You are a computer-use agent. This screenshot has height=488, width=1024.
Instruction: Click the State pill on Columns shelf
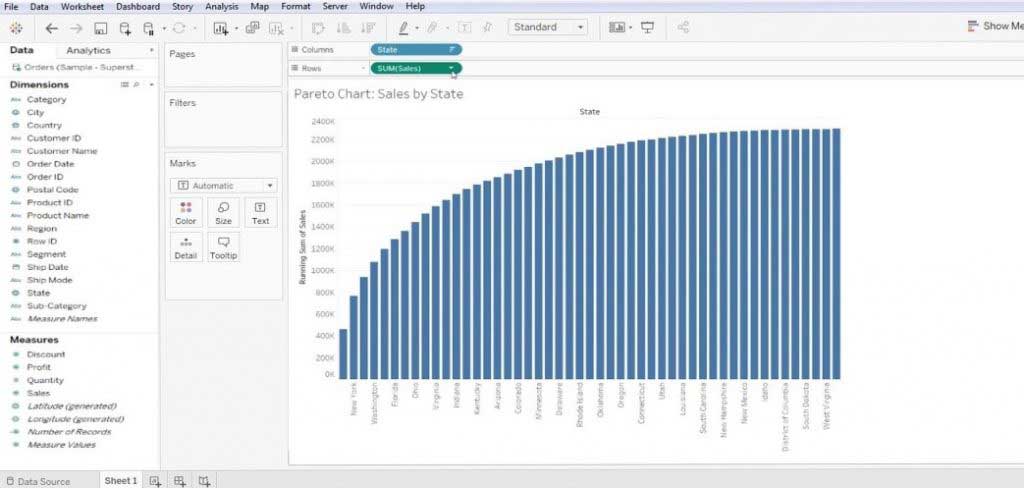416,50
